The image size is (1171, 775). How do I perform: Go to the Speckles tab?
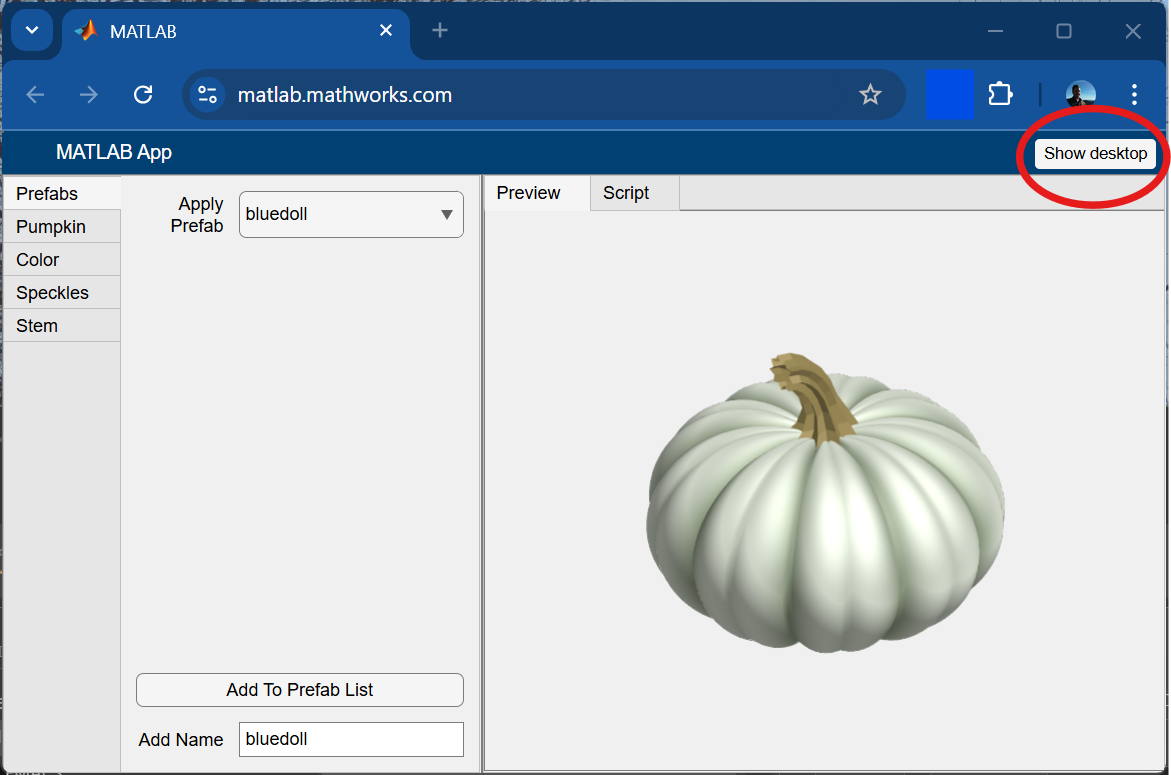tap(52, 293)
